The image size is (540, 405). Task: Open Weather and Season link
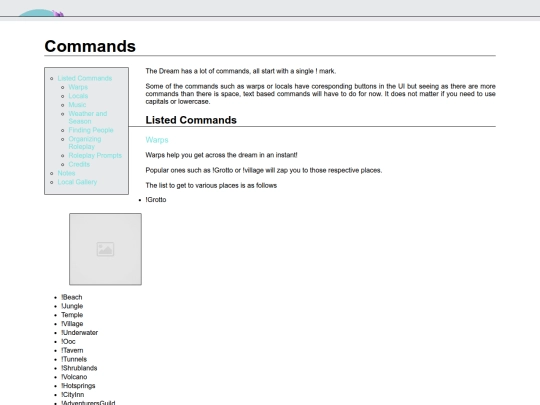click(88, 117)
